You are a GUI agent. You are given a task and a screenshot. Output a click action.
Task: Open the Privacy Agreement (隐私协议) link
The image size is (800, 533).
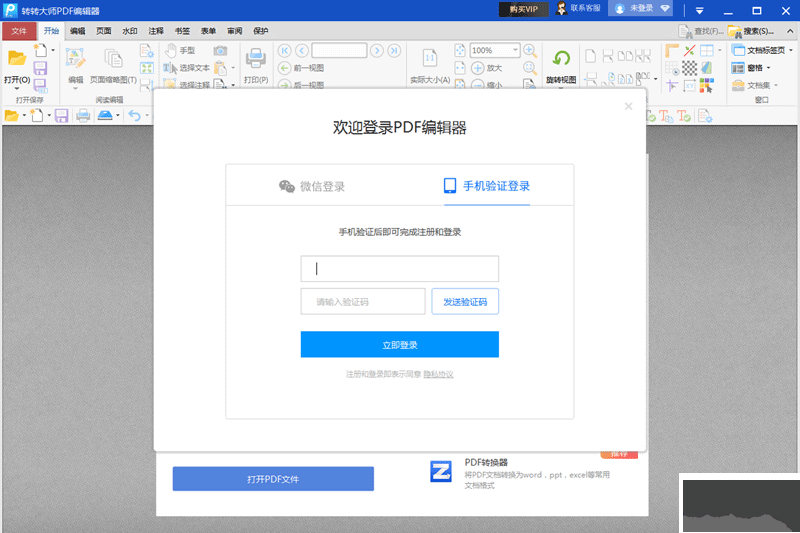(438, 374)
